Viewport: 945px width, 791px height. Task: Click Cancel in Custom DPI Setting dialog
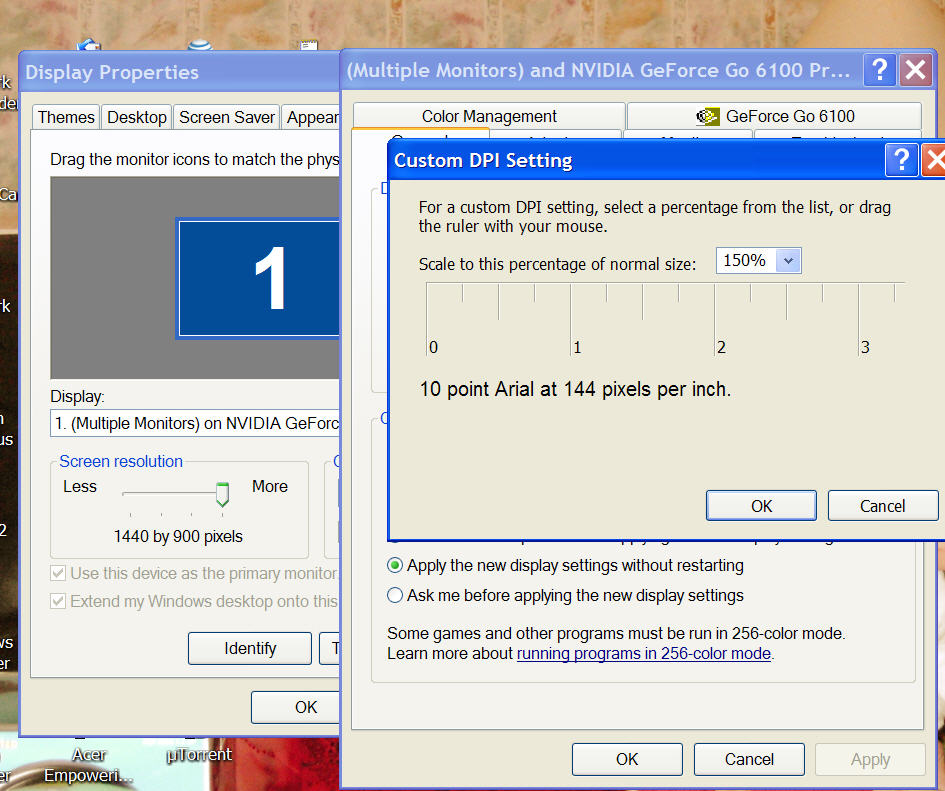tap(882, 506)
